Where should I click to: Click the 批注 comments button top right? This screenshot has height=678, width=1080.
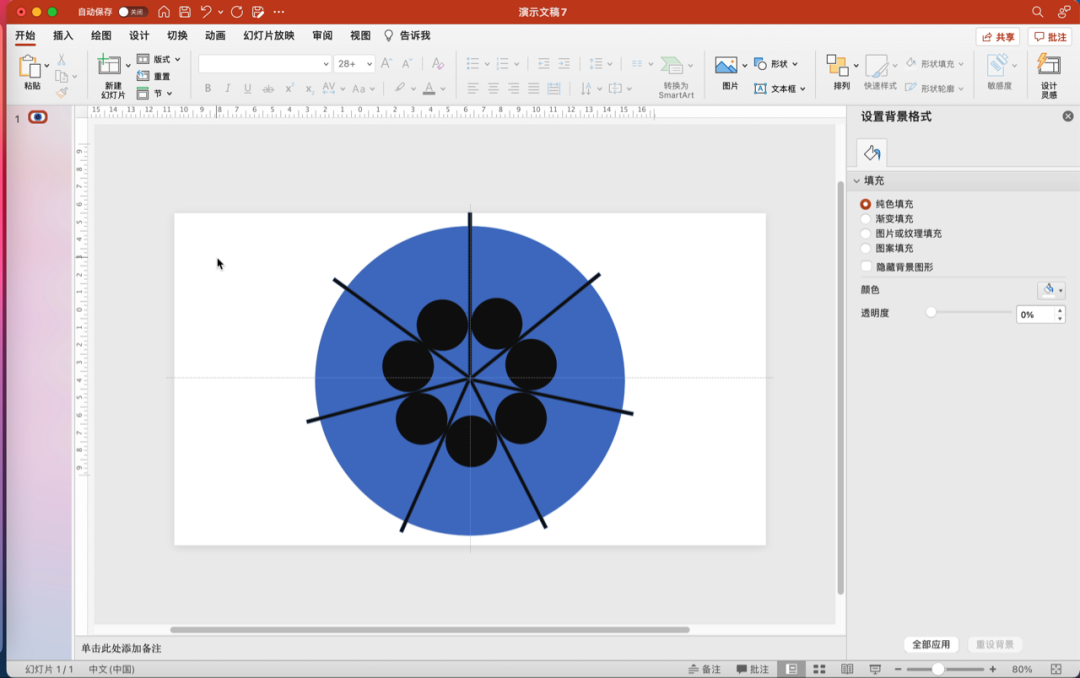click(x=1050, y=37)
